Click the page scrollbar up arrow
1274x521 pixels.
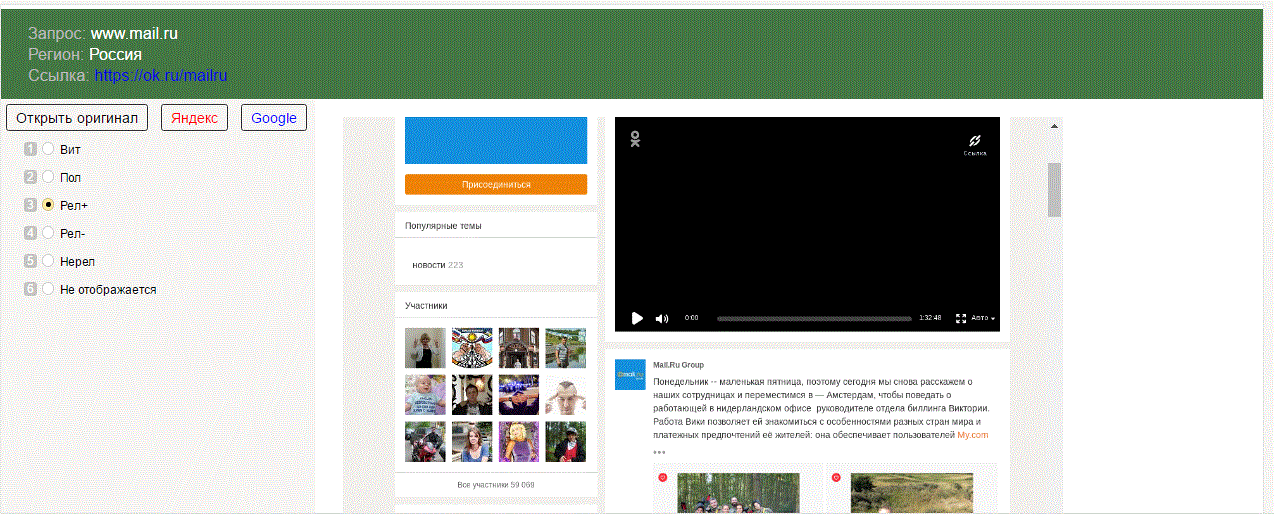click(x=1054, y=125)
